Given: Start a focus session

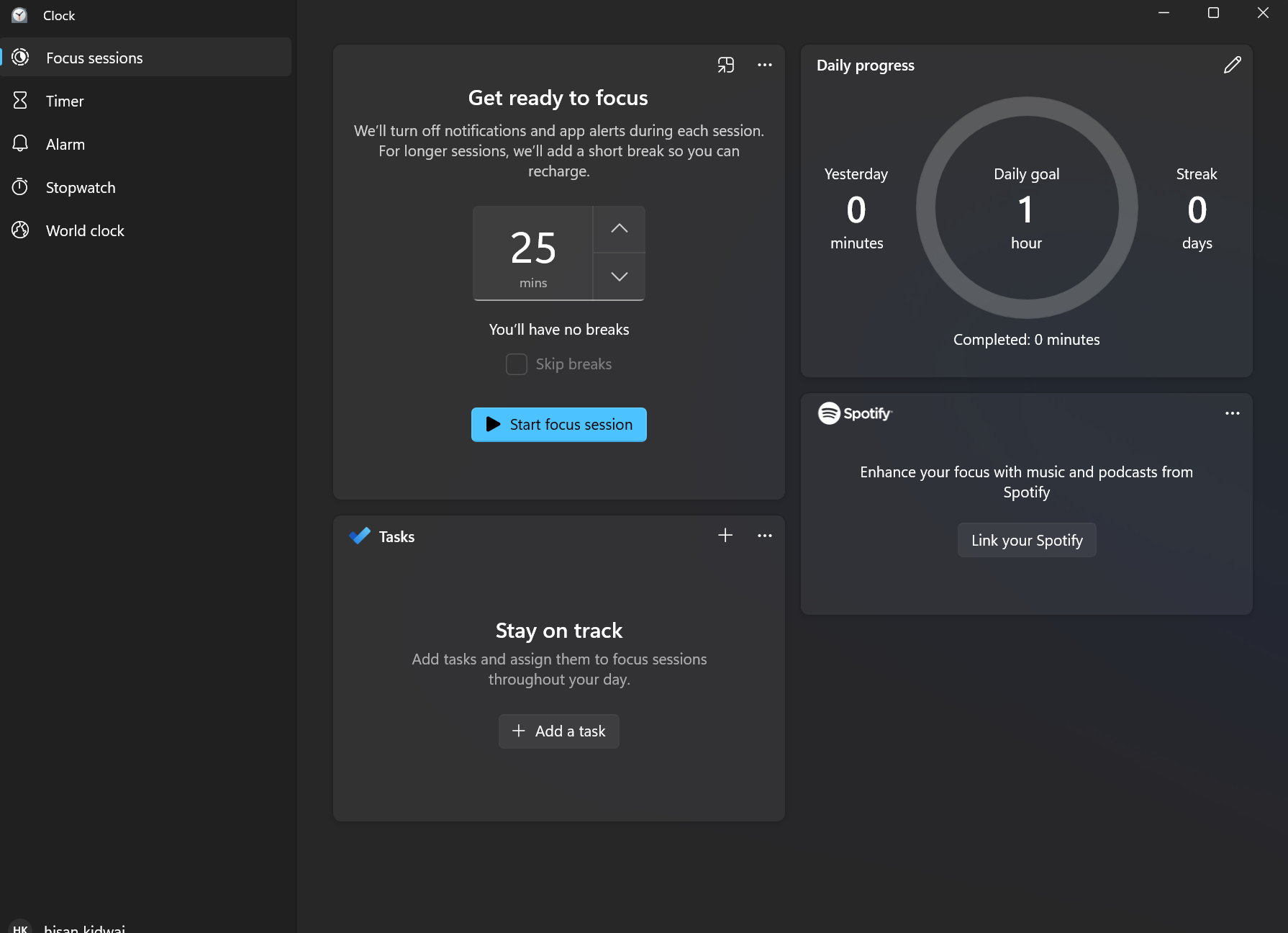Looking at the screenshot, I should coord(558,424).
